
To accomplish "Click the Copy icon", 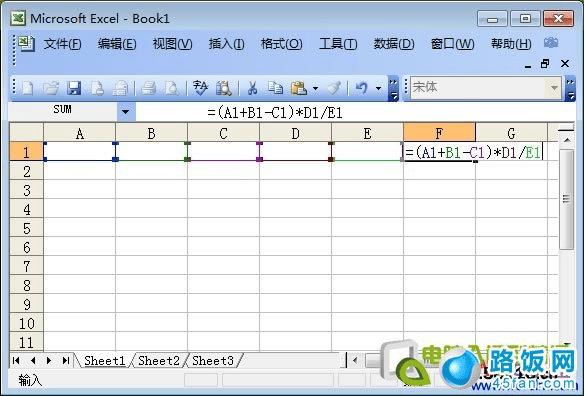I will [x=275, y=88].
